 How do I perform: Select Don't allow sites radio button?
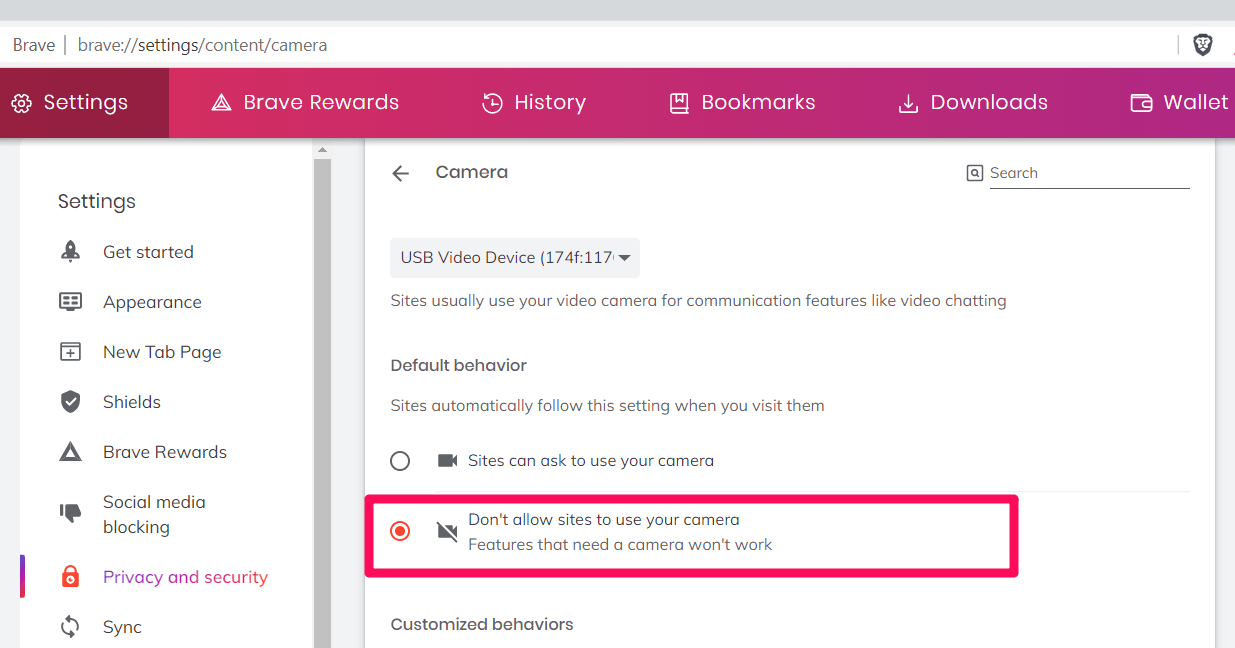pos(400,531)
